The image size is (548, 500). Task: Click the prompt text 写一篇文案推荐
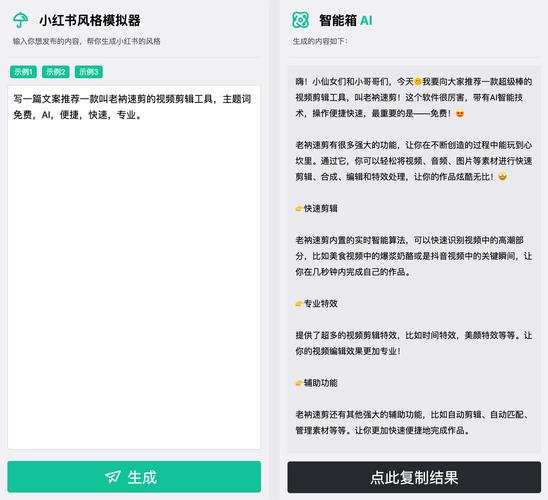(x=132, y=107)
